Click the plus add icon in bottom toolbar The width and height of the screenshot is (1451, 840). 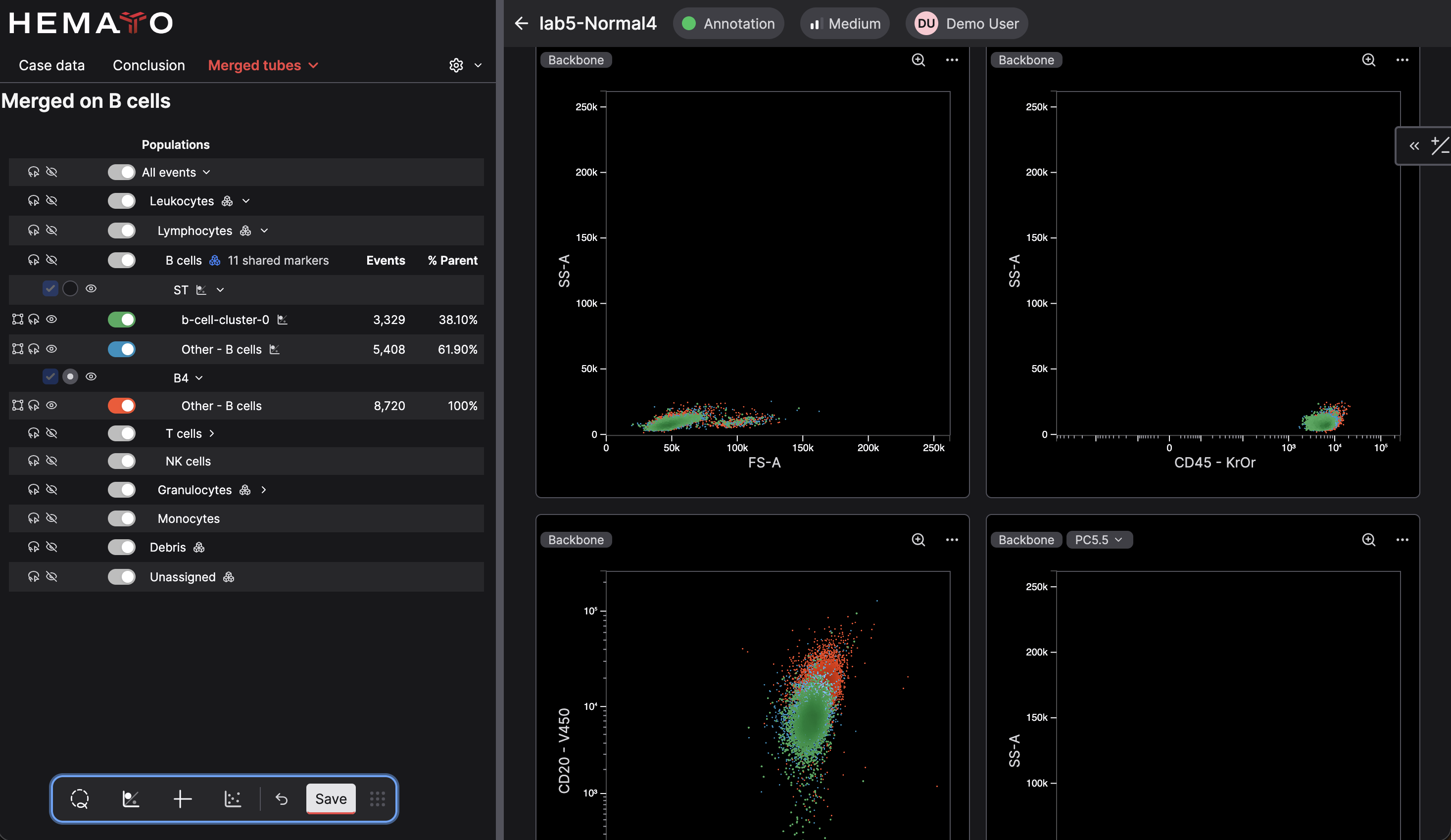point(182,798)
